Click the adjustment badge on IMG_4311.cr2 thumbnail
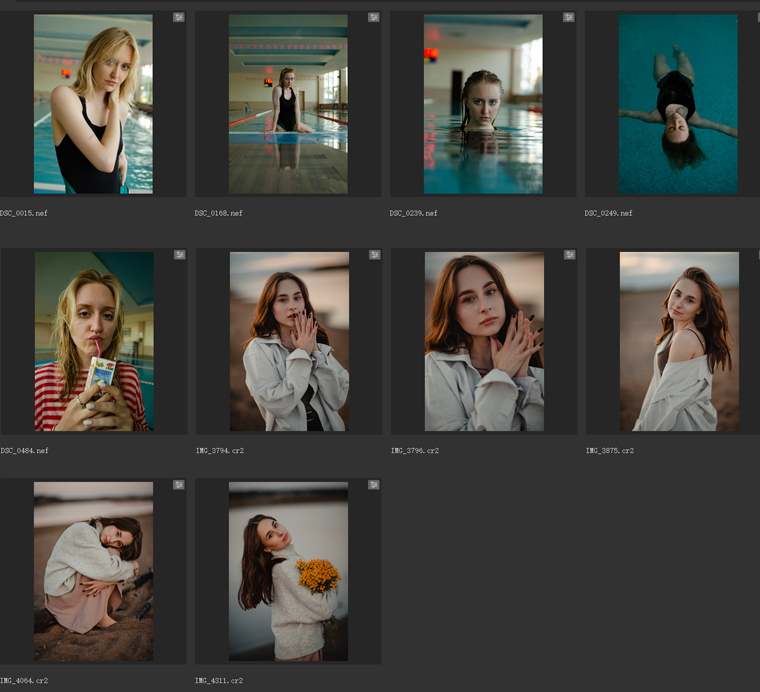The image size is (760, 692). pyautogui.click(x=374, y=485)
